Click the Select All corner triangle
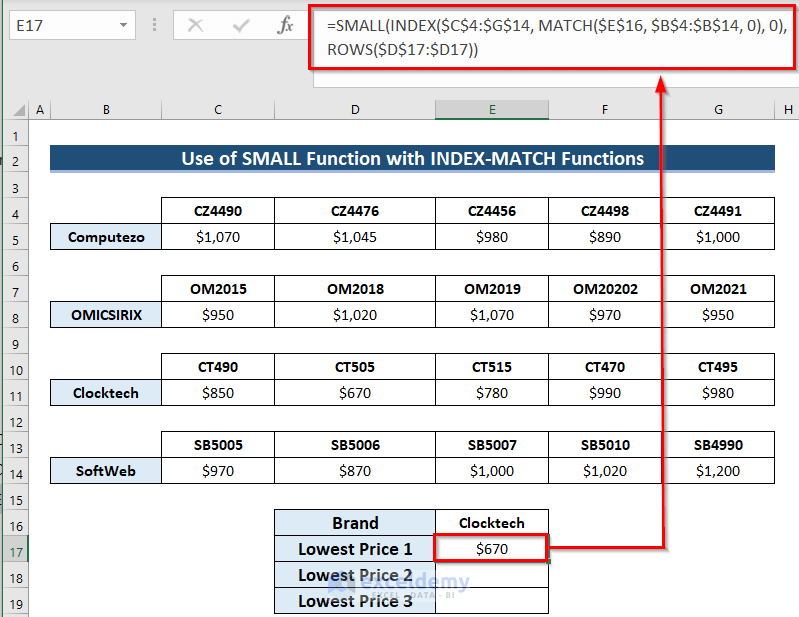Viewport: 799px width, 617px height. [x=19, y=110]
